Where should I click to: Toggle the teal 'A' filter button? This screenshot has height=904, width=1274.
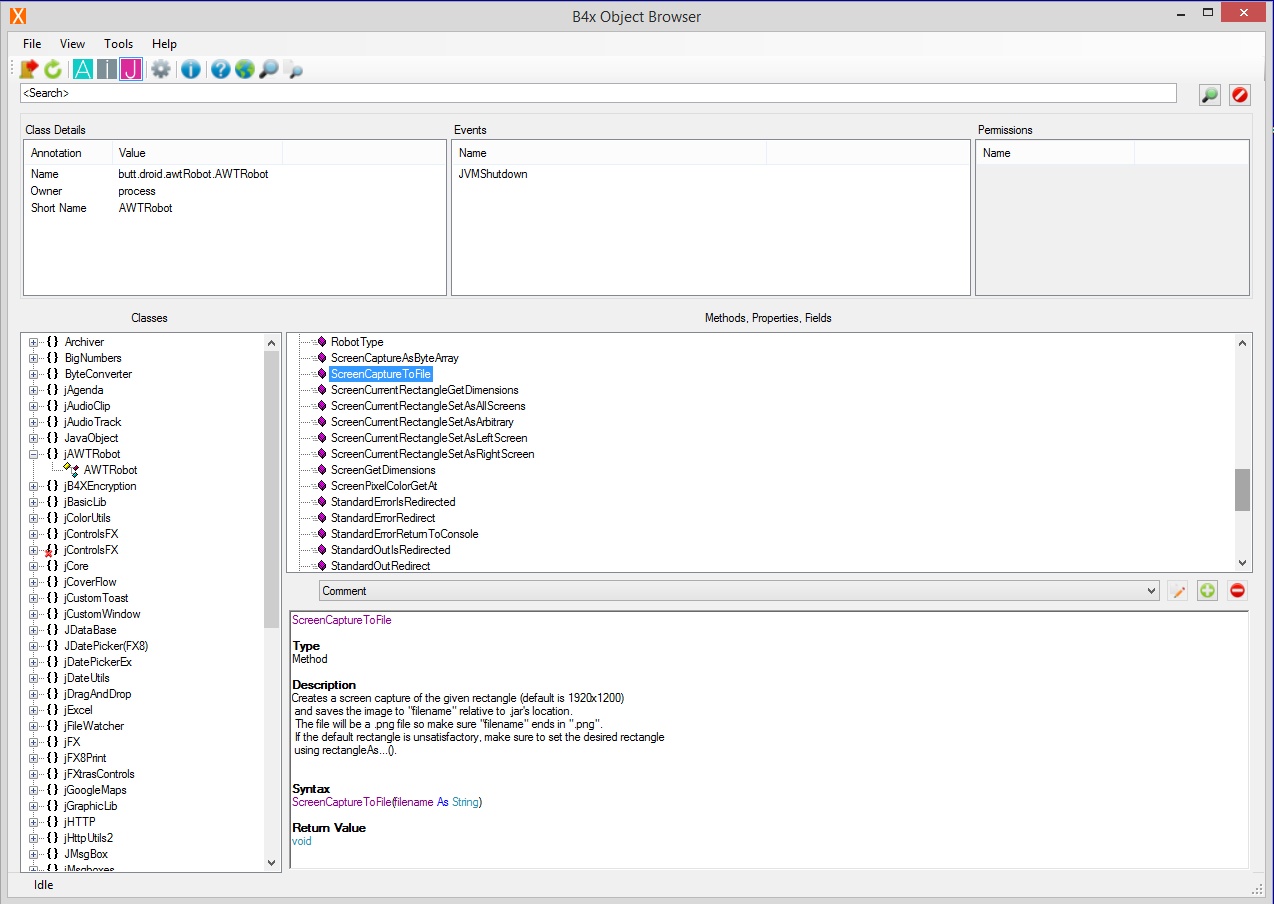point(82,69)
